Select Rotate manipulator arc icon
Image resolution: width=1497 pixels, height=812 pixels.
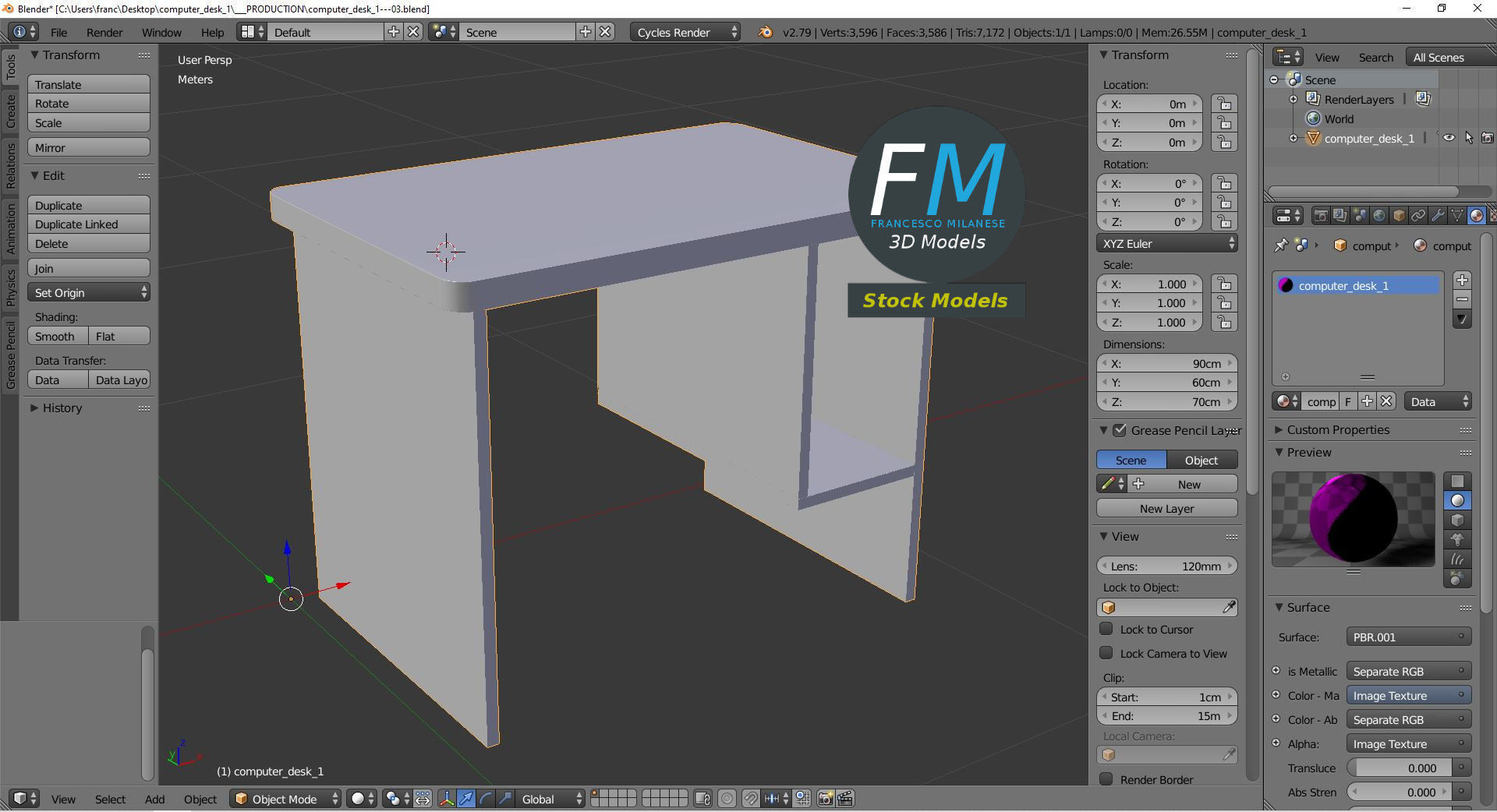click(486, 799)
